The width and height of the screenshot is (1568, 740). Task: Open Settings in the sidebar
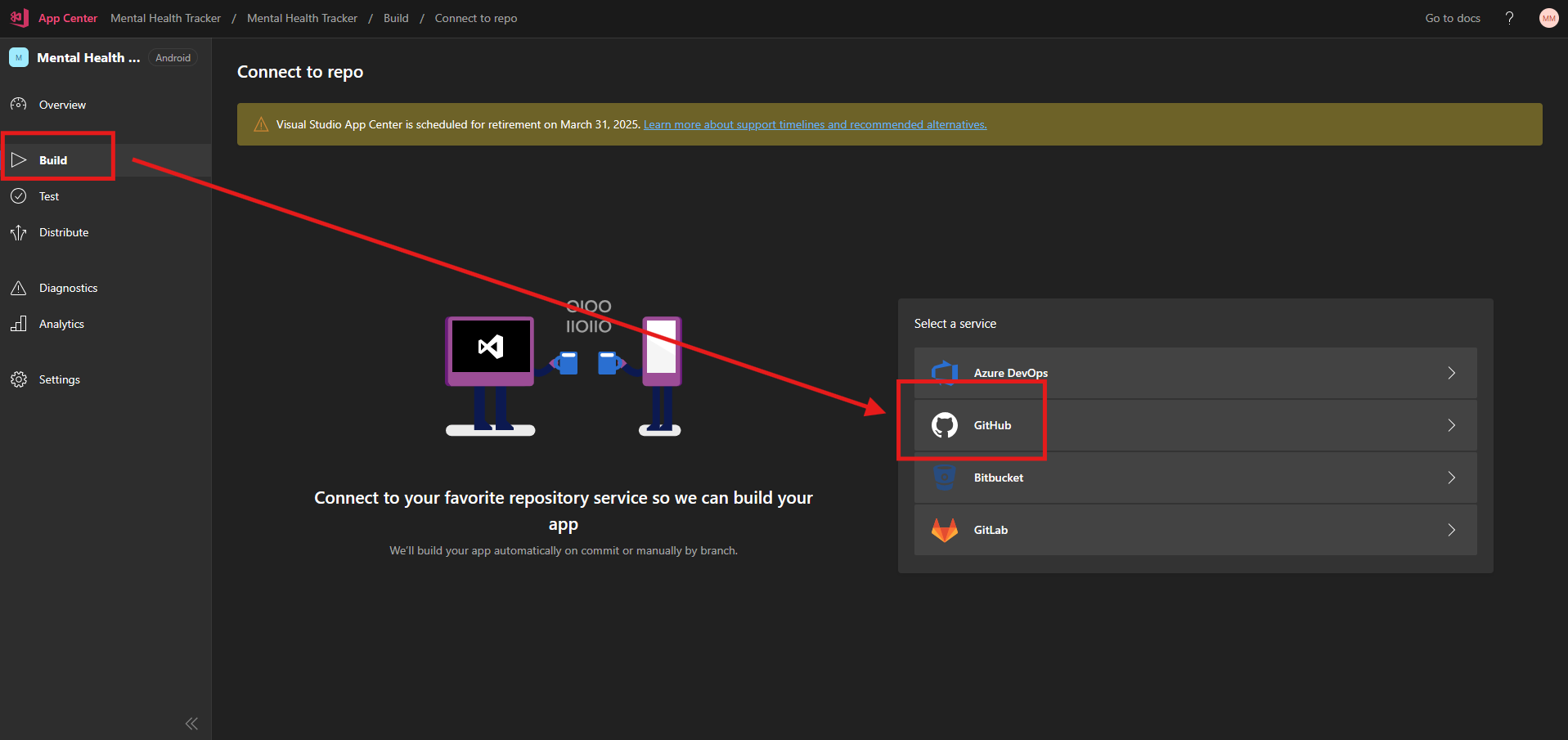(x=106, y=379)
